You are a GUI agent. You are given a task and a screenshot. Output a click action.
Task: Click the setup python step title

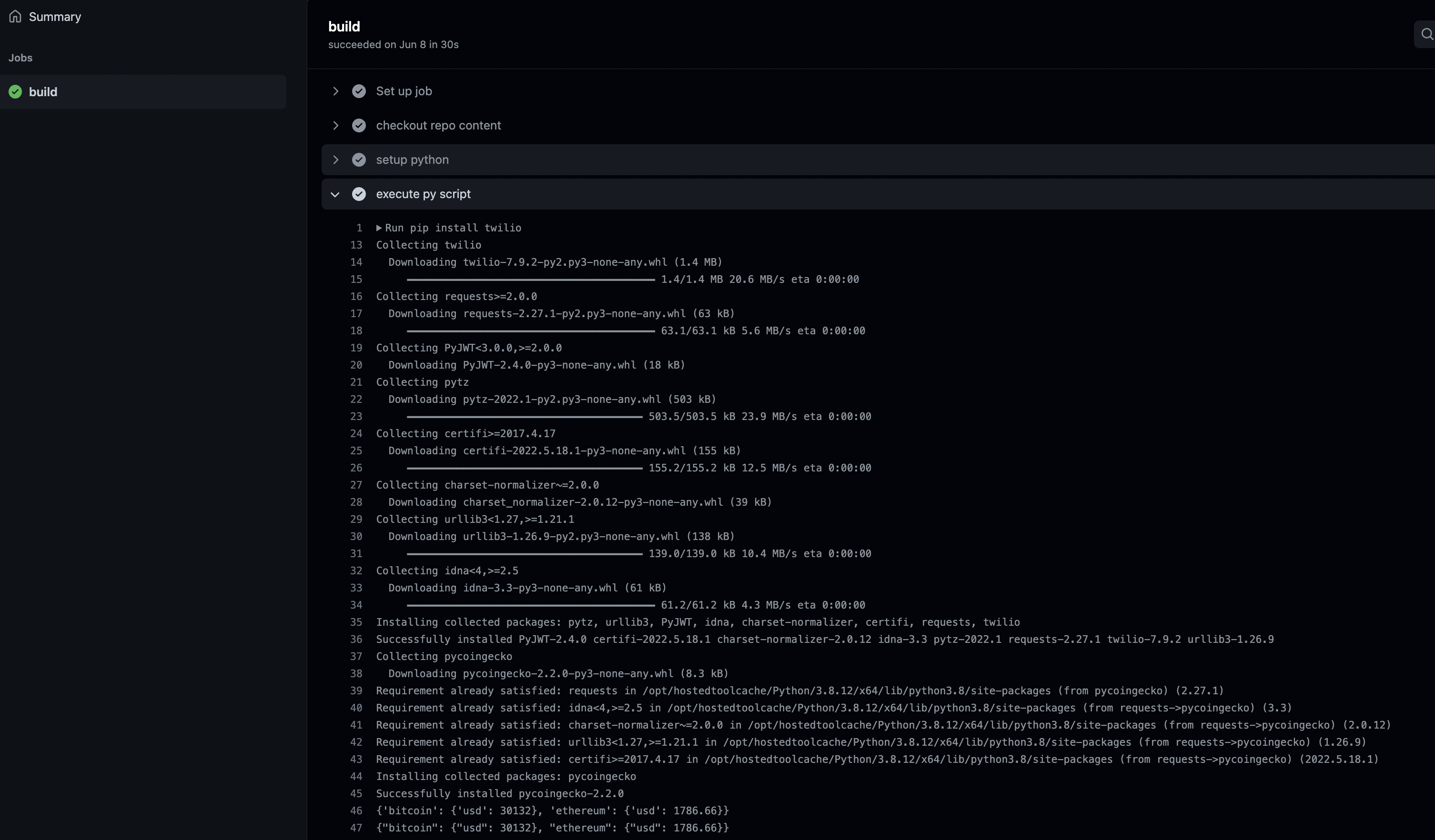coord(412,160)
